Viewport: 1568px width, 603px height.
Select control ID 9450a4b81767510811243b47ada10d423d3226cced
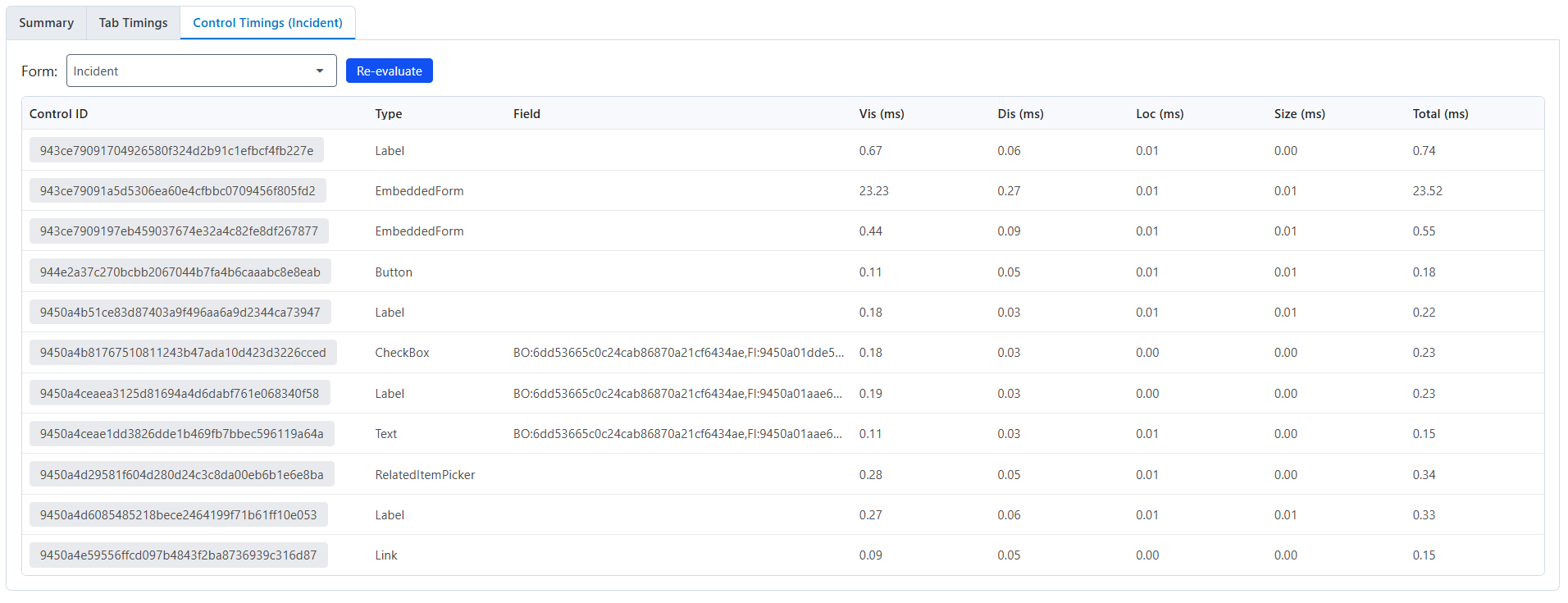pos(183,353)
